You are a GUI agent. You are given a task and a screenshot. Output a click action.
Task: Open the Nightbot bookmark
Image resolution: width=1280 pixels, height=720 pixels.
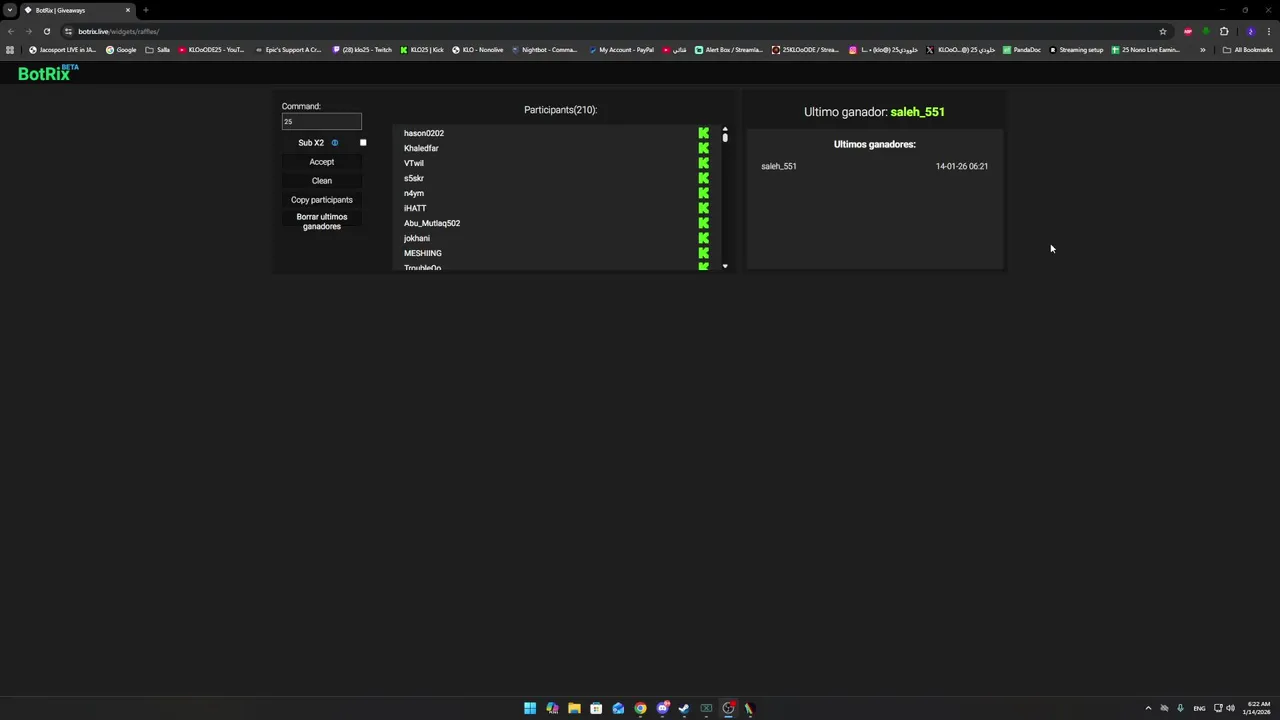(x=544, y=50)
